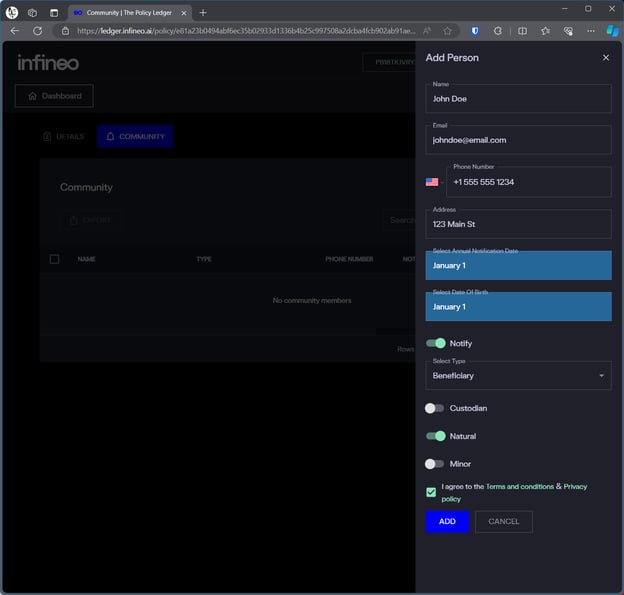Click the Phone Number input field
This screenshot has width=624, height=595.
[528, 182]
